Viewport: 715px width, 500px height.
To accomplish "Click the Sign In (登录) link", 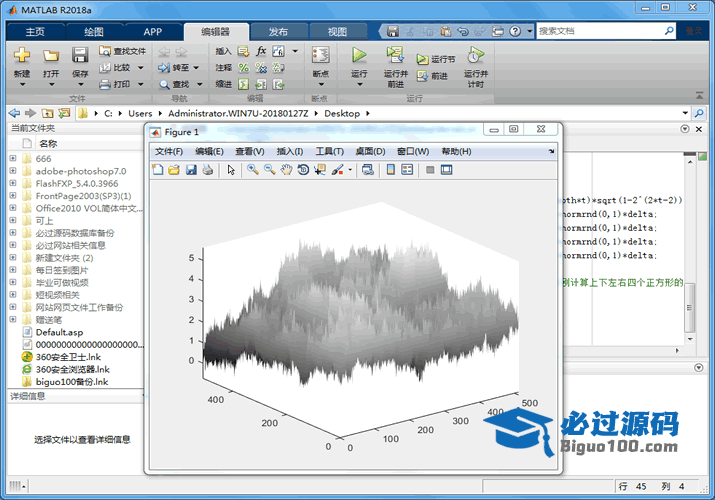I will point(694,31).
